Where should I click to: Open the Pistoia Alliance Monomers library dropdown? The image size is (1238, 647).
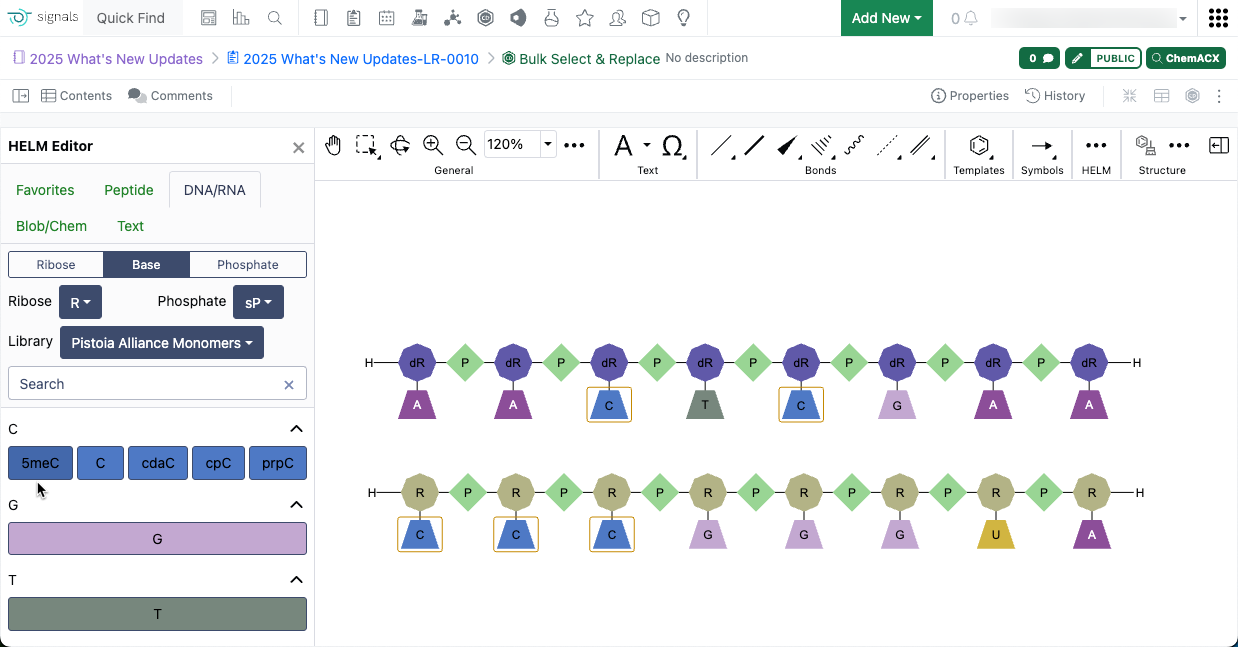pos(162,343)
